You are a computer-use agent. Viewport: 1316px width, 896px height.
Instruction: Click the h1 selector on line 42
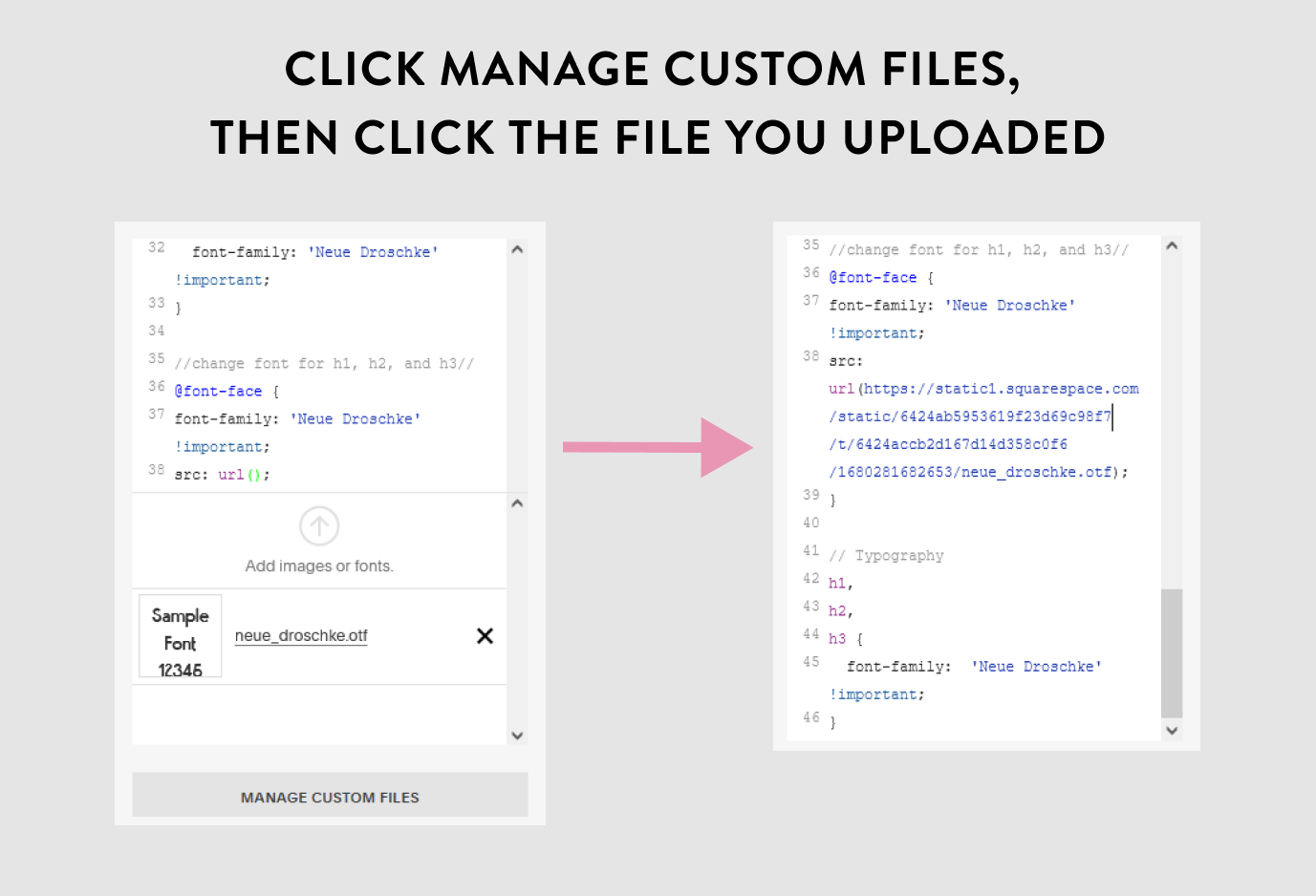(x=837, y=583)
